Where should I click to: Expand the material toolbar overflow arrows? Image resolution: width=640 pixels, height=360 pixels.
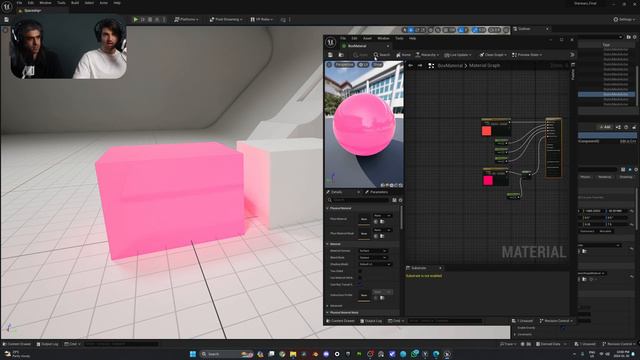[x=572, y=55]
